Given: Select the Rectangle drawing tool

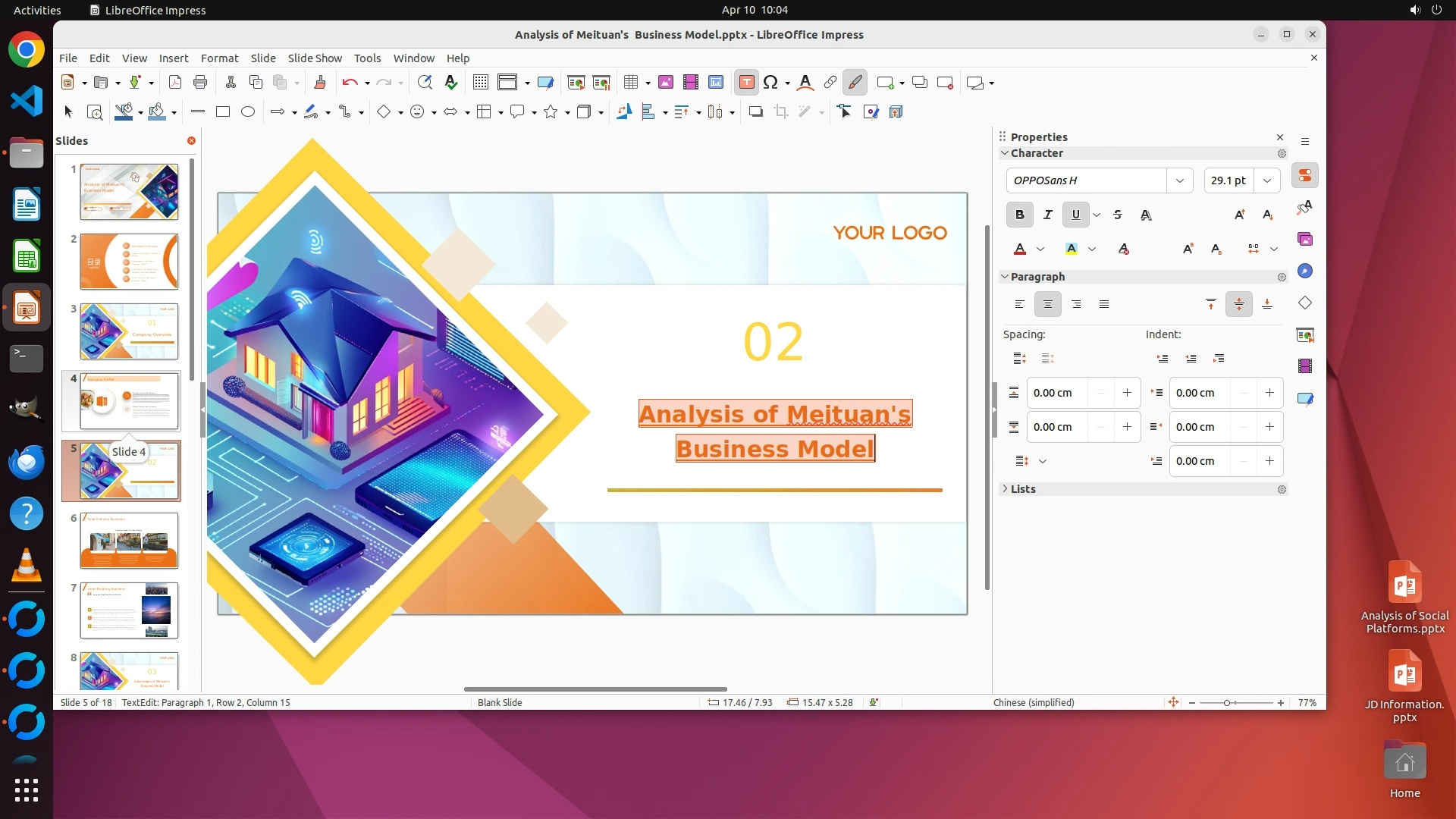Looking at the screenshot, I should [x=223, y=112].
